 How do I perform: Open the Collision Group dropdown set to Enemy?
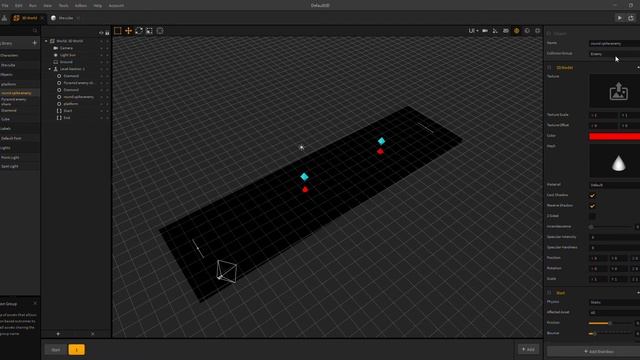[614, 54]
